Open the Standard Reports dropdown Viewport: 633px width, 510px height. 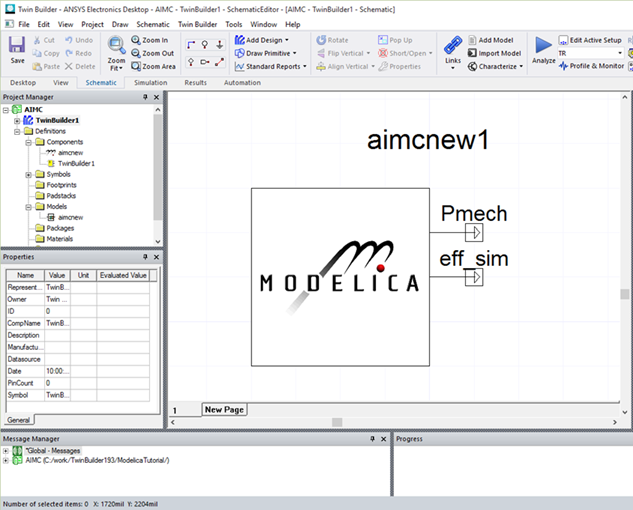click(x=304, y=66)
